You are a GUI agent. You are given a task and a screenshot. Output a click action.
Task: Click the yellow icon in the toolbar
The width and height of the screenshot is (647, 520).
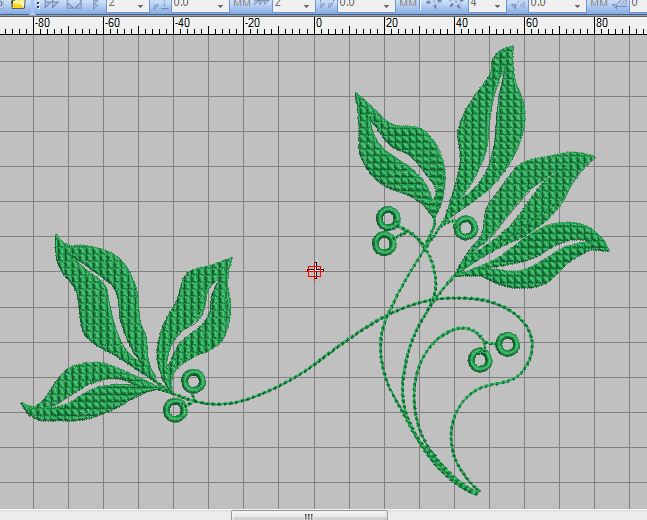(x=17, y=4)
